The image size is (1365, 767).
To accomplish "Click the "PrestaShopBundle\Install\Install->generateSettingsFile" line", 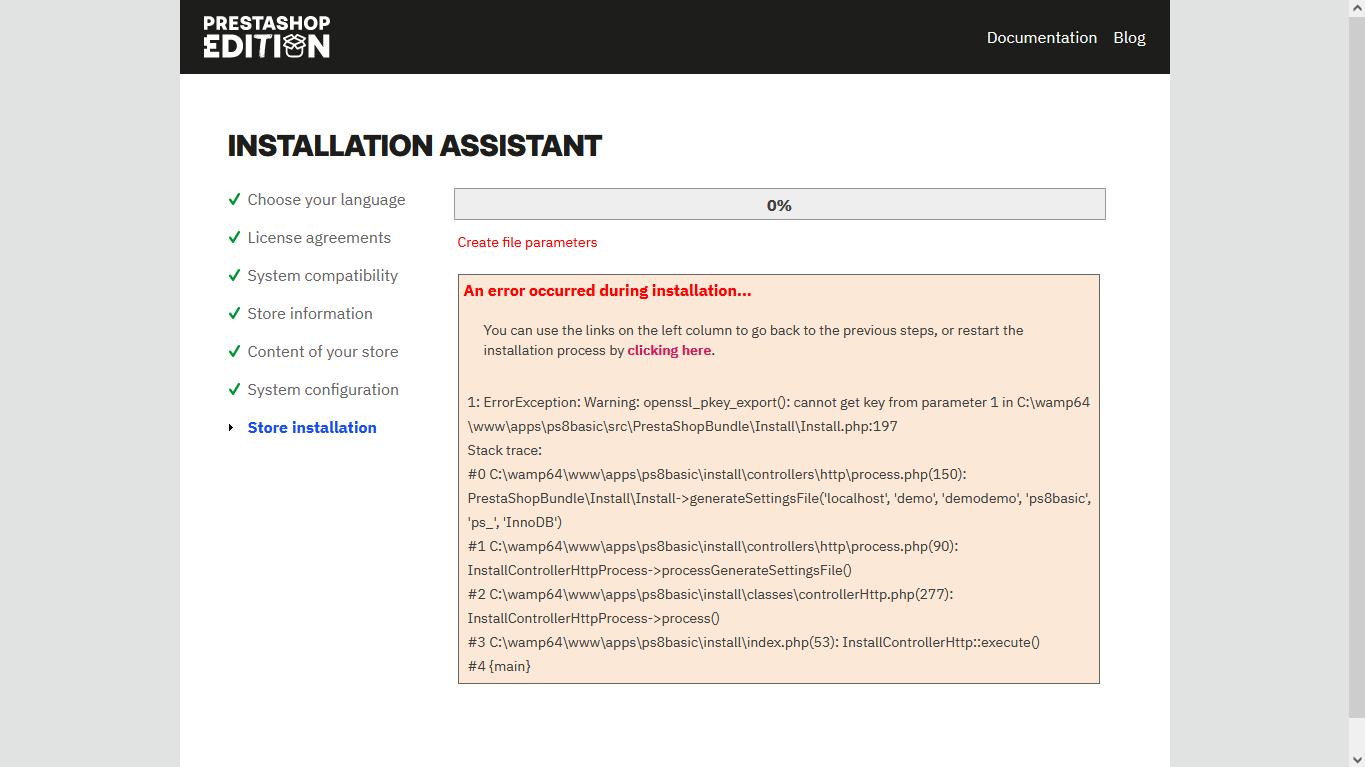I will point(779,498).
